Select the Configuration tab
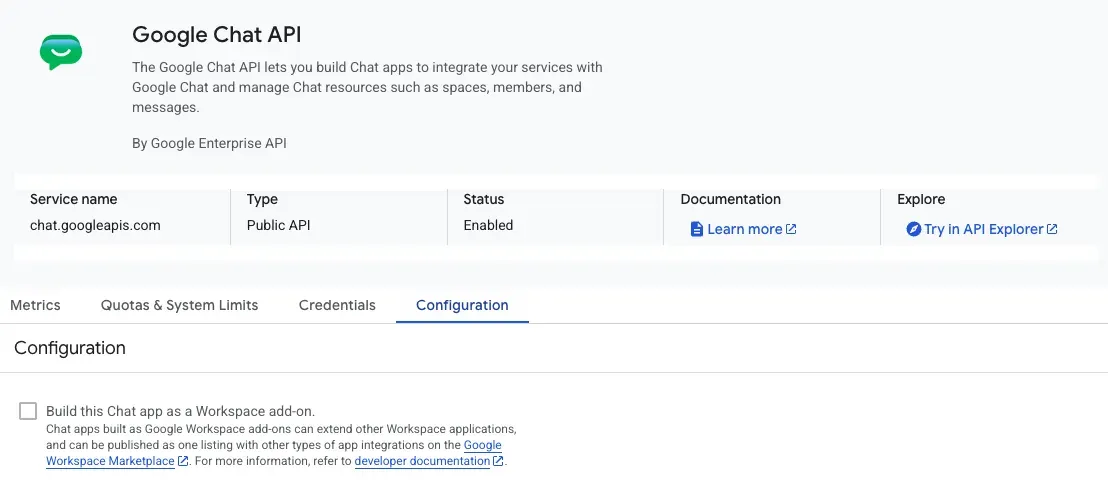Screen dimensions: 1108x490 (462, 305)
